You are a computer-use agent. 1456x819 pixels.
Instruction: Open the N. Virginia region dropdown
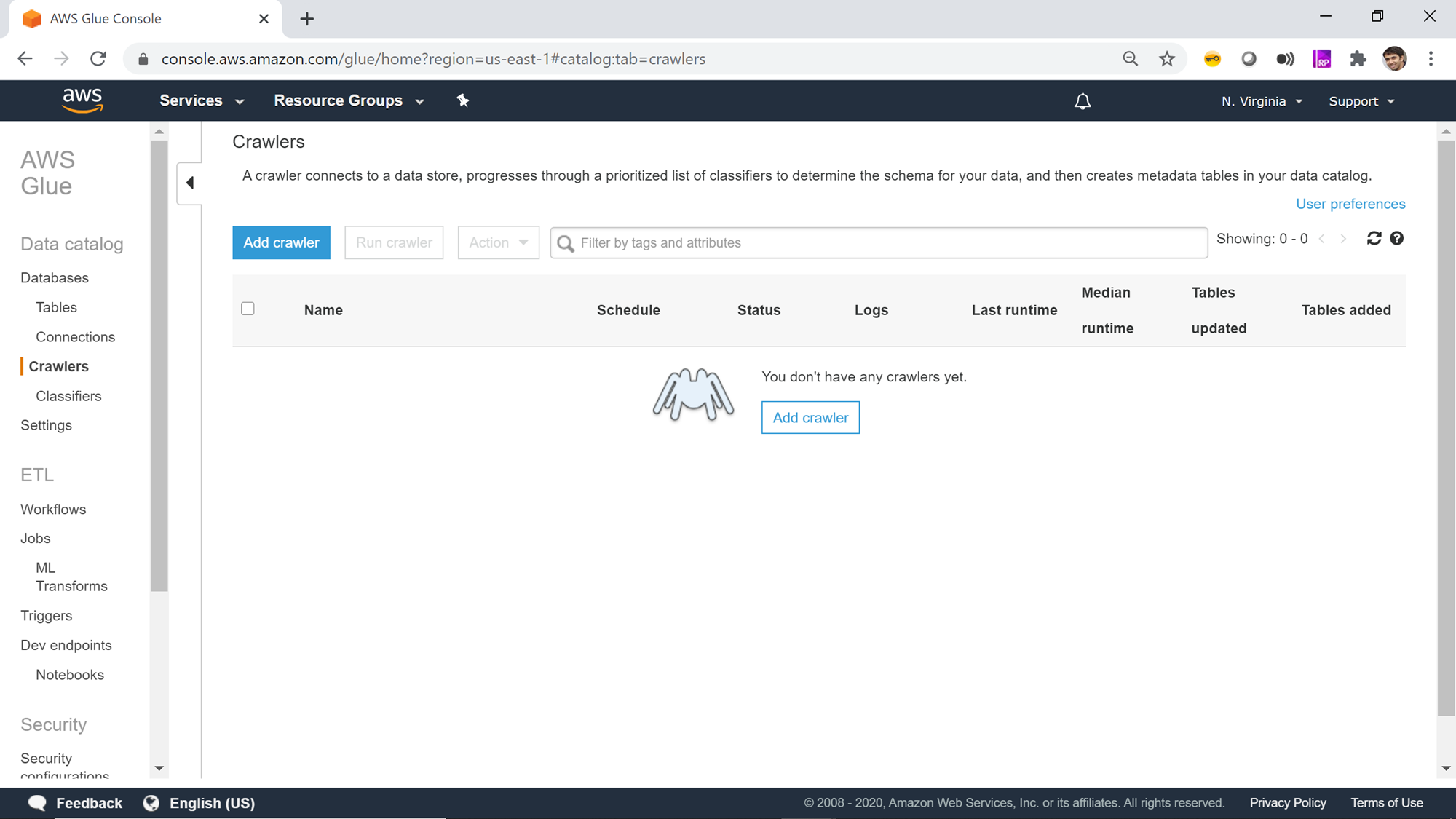[x=1262, y=101]
